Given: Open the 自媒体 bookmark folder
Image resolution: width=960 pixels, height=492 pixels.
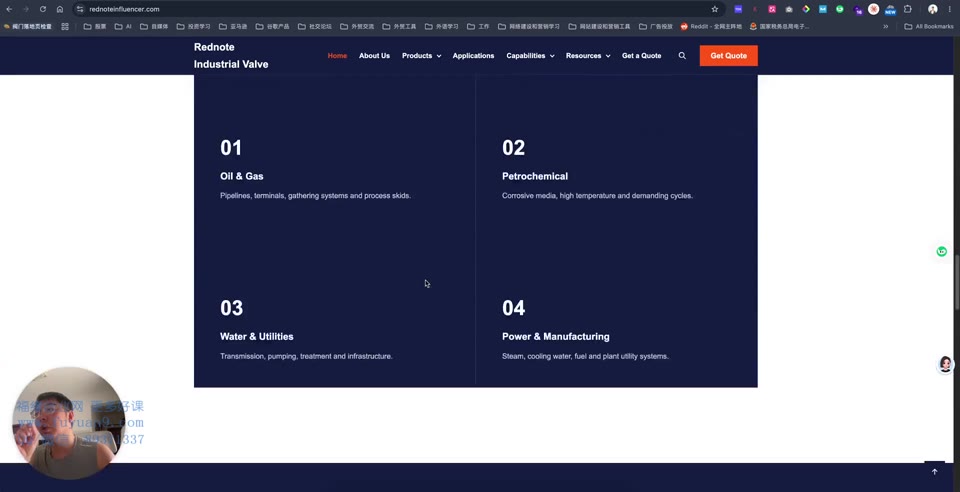Looking at the screenshot, I should [154, 26].
